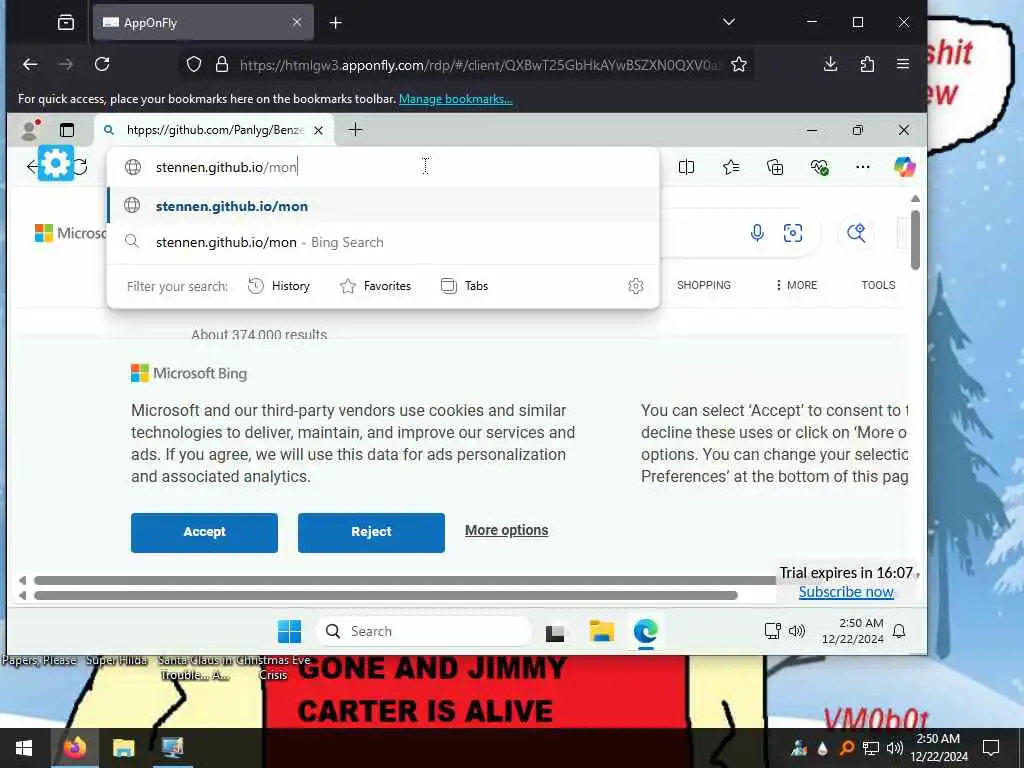Open Edge from remote taskbar
The image size is (1024, 768).
[x=645, y=632]
